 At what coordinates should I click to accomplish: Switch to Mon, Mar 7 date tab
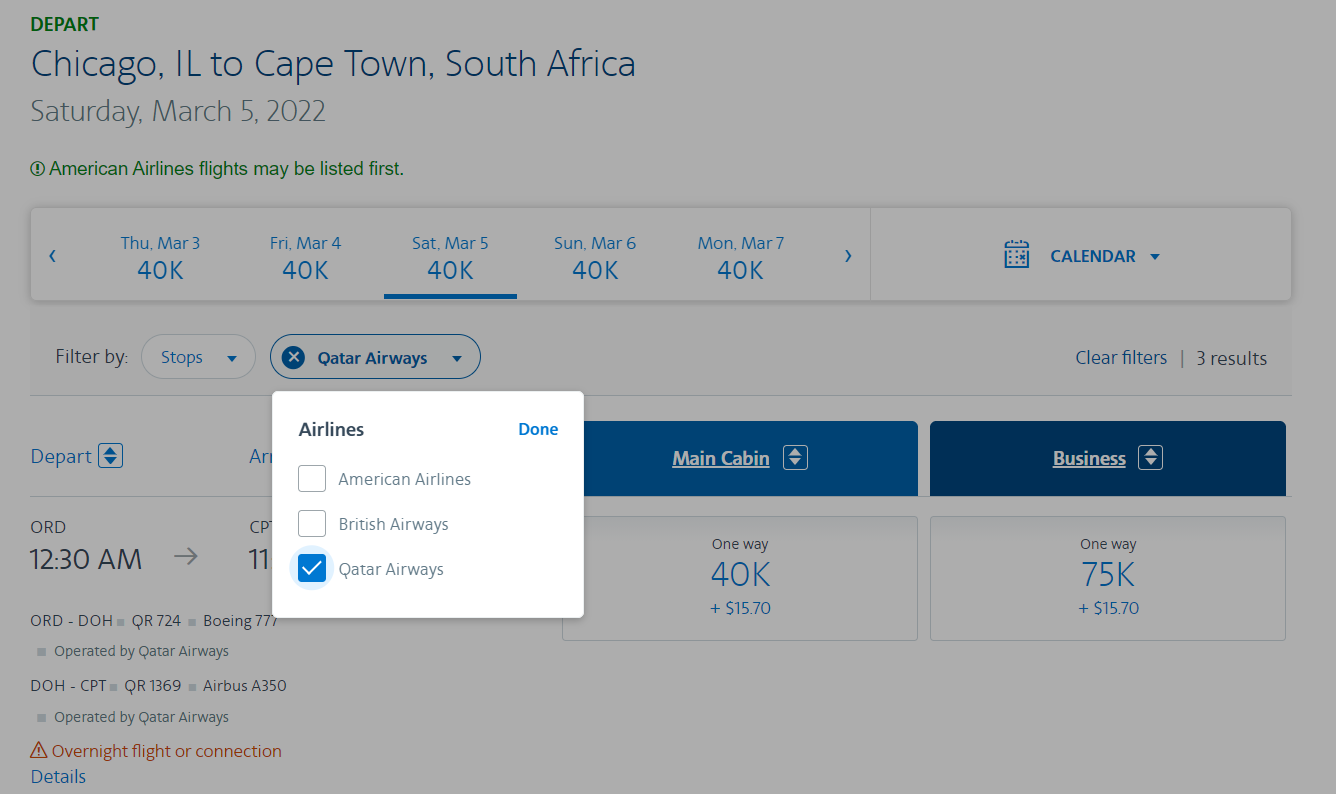coord(740,256)
